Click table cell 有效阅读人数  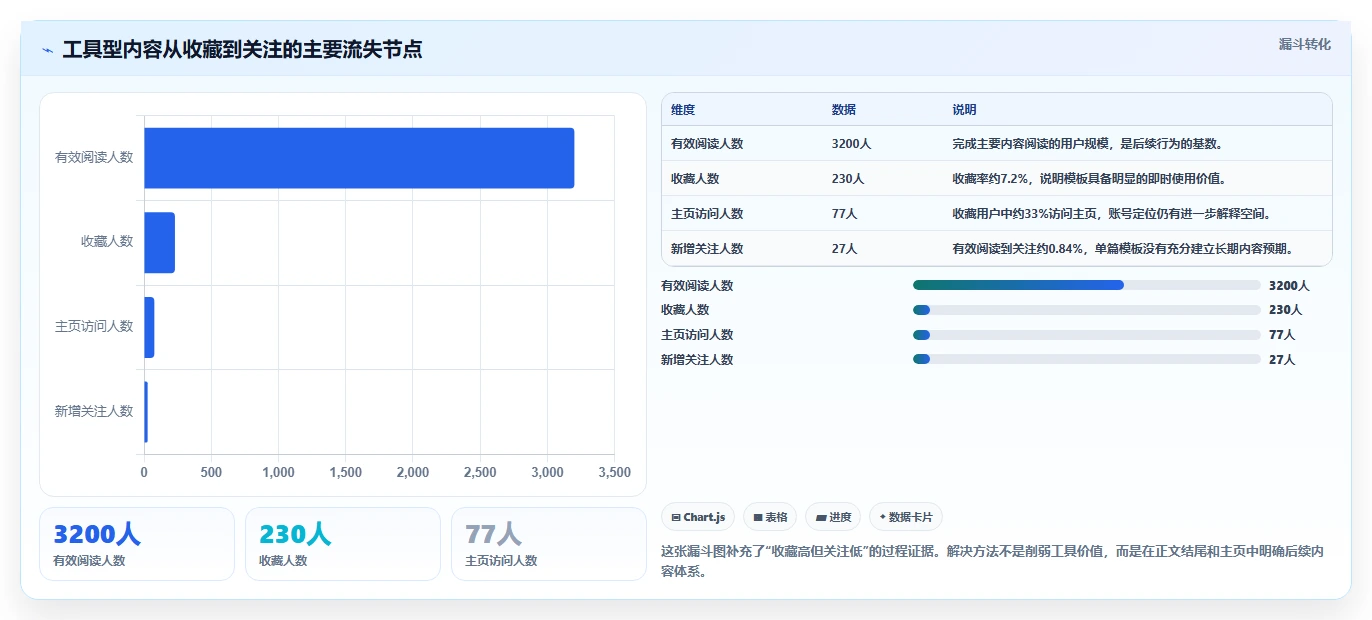[707, 144]
